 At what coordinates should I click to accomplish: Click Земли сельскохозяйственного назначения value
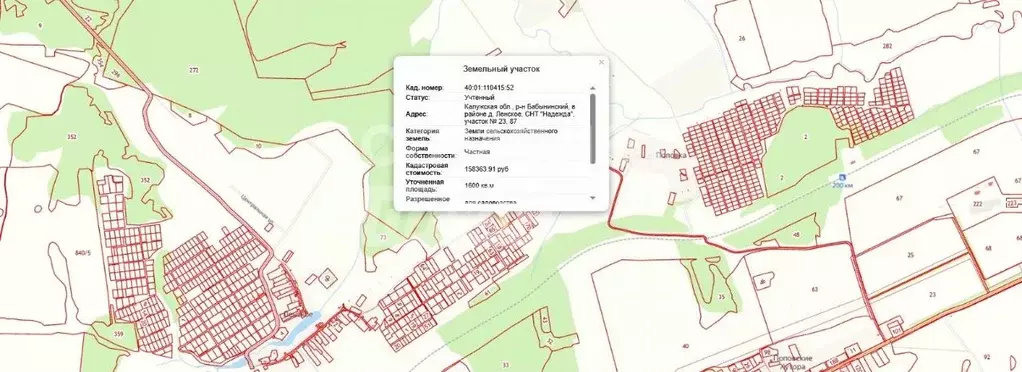[510, 135]
